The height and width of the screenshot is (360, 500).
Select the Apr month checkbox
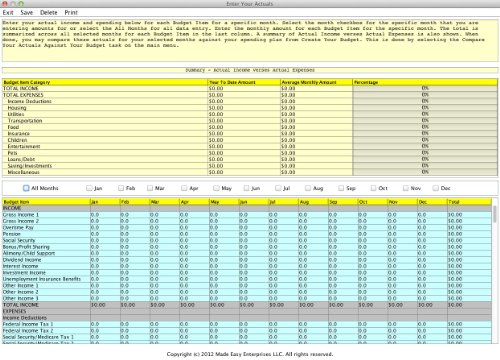[x=184, y=188]
